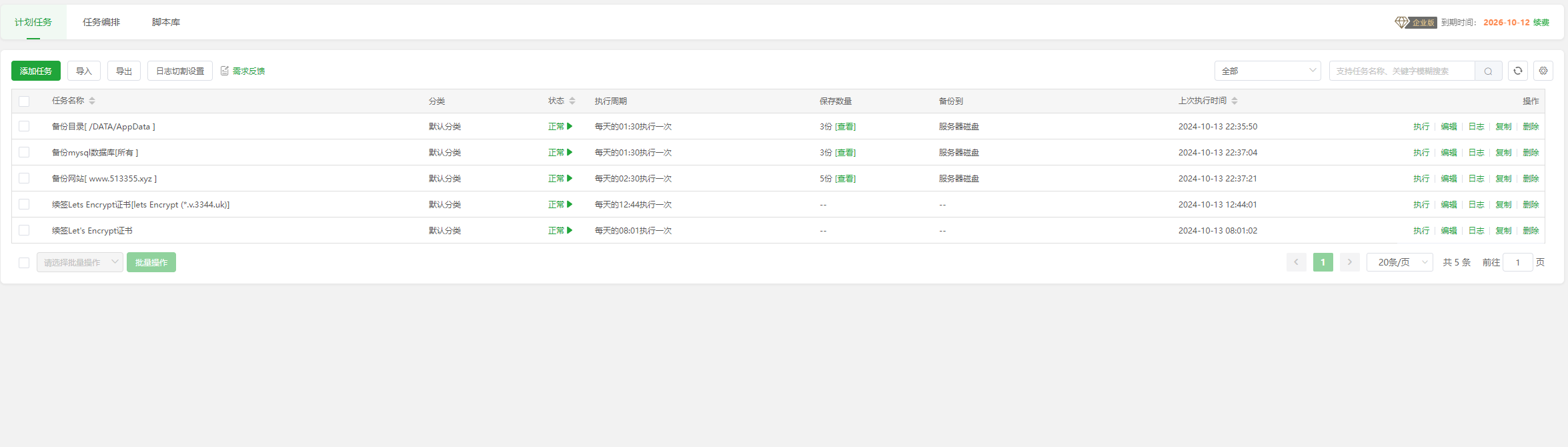Sort by task name column arrows
1568x447 pixels.
tap(92, 101)
